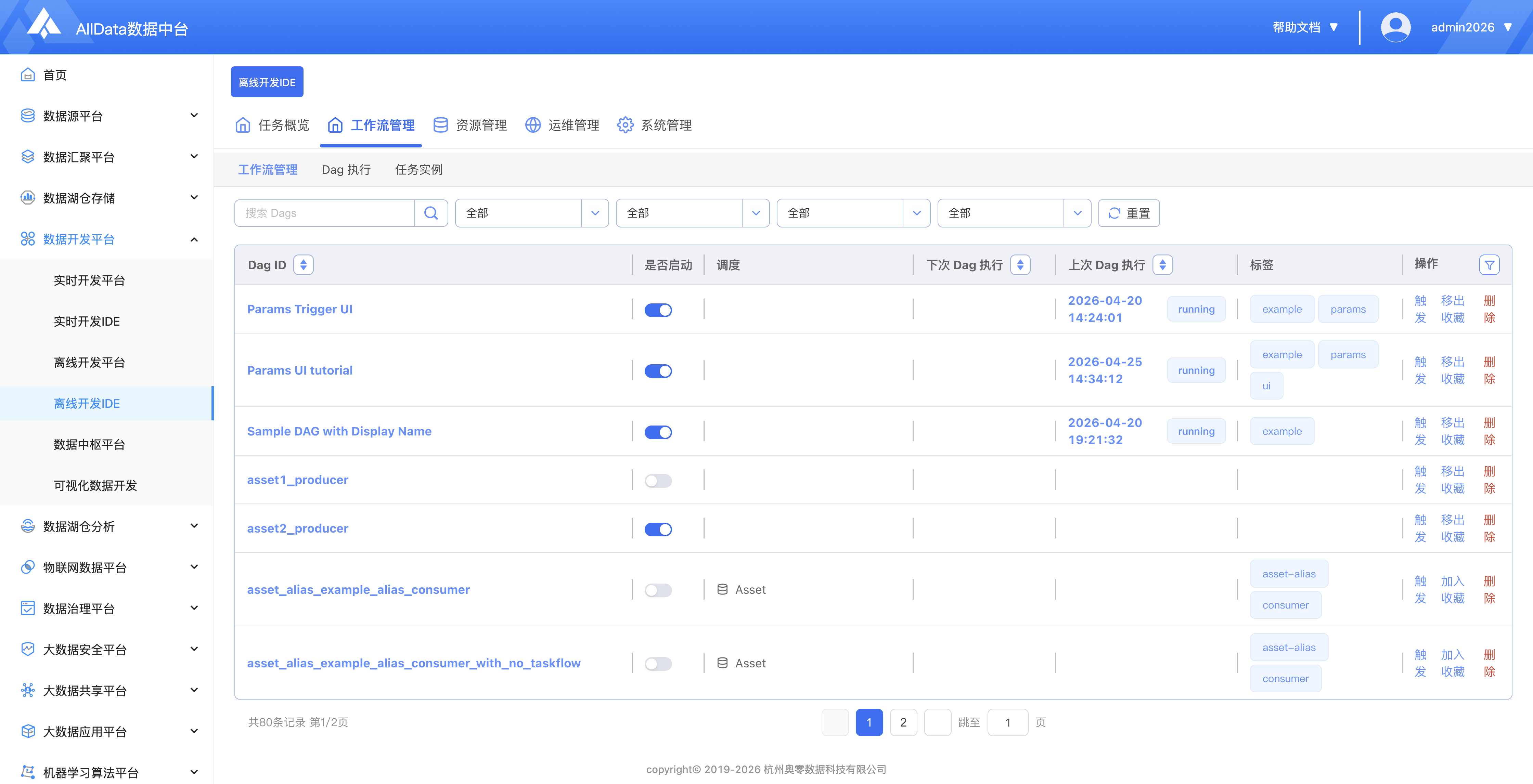Image resolution: width=1533 pixels, height=784 pixels.
Task: Open the Dag 执行 sub-tab
Action: 346,170
